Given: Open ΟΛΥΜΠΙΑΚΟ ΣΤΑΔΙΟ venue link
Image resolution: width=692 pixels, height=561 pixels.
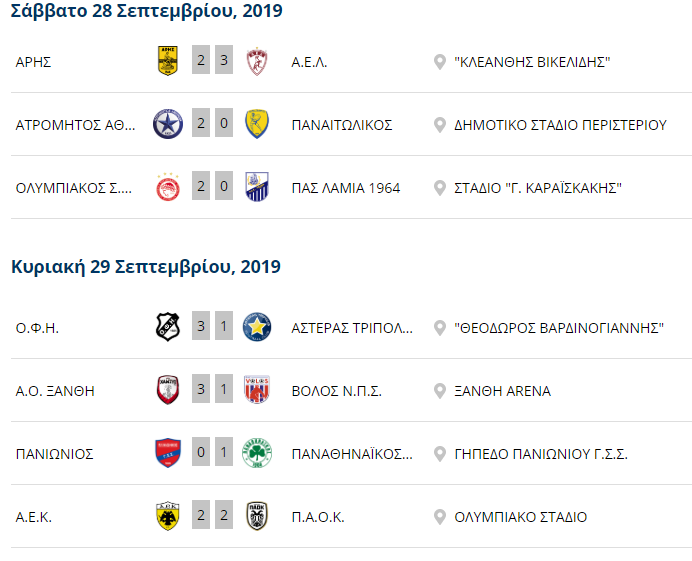Looking at the screenshot, I should [521, 517].
